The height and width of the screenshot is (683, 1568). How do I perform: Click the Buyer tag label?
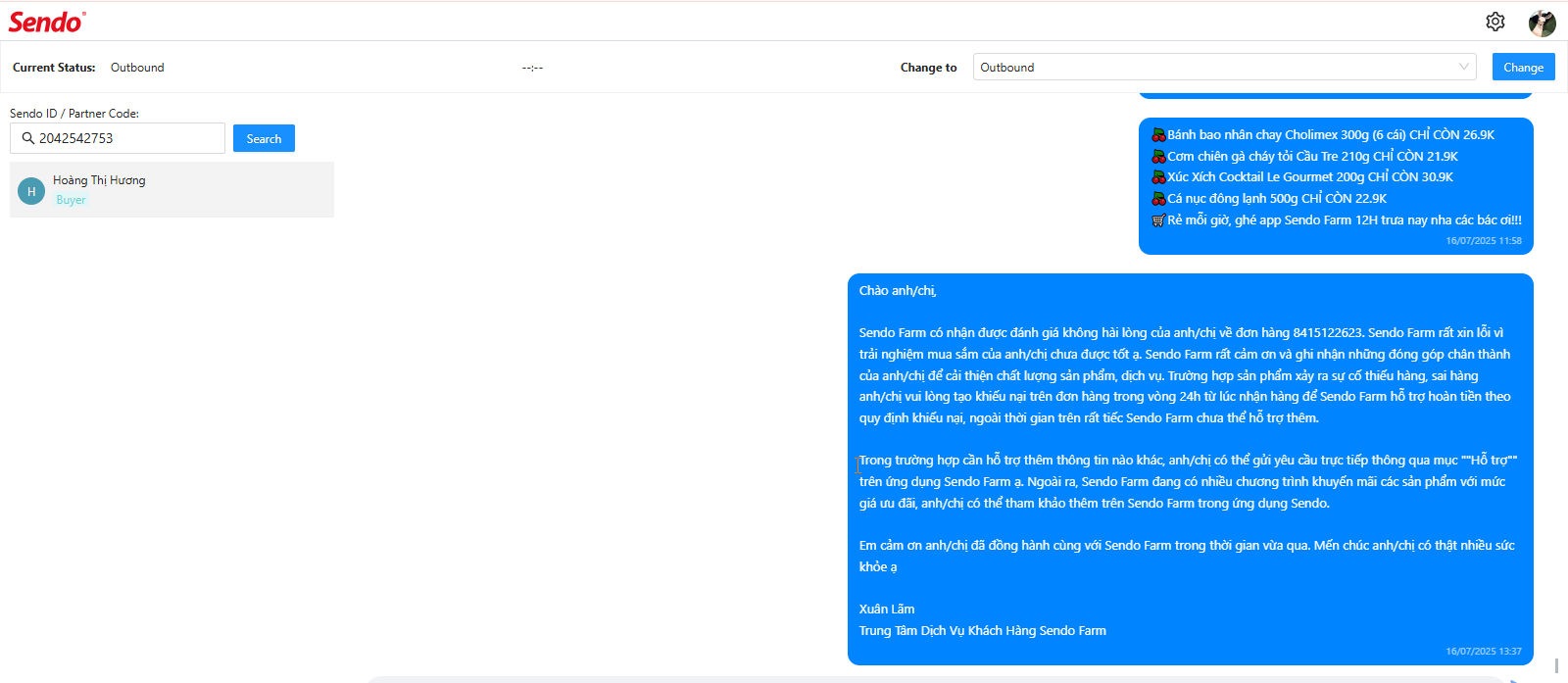[71, 200]
